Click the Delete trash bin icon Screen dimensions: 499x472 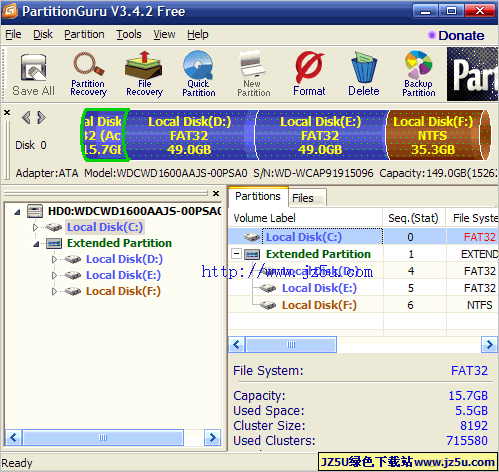(x=364, y=74)
